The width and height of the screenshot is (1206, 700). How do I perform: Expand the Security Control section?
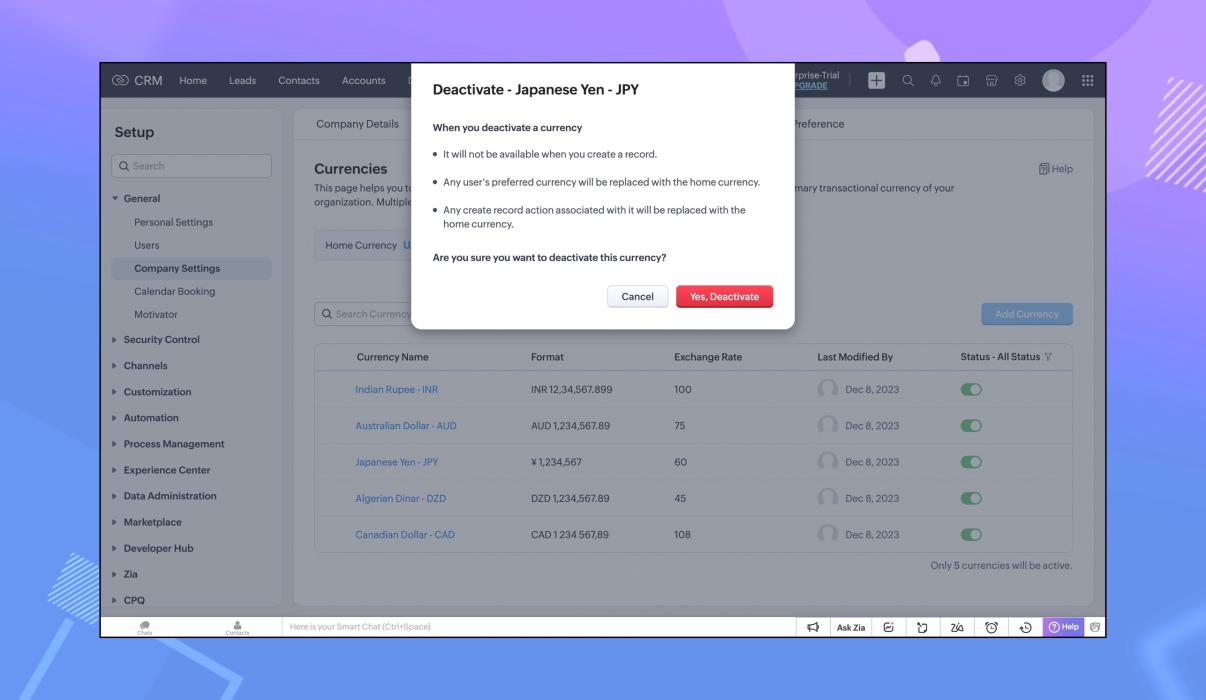tap(161, 340)
